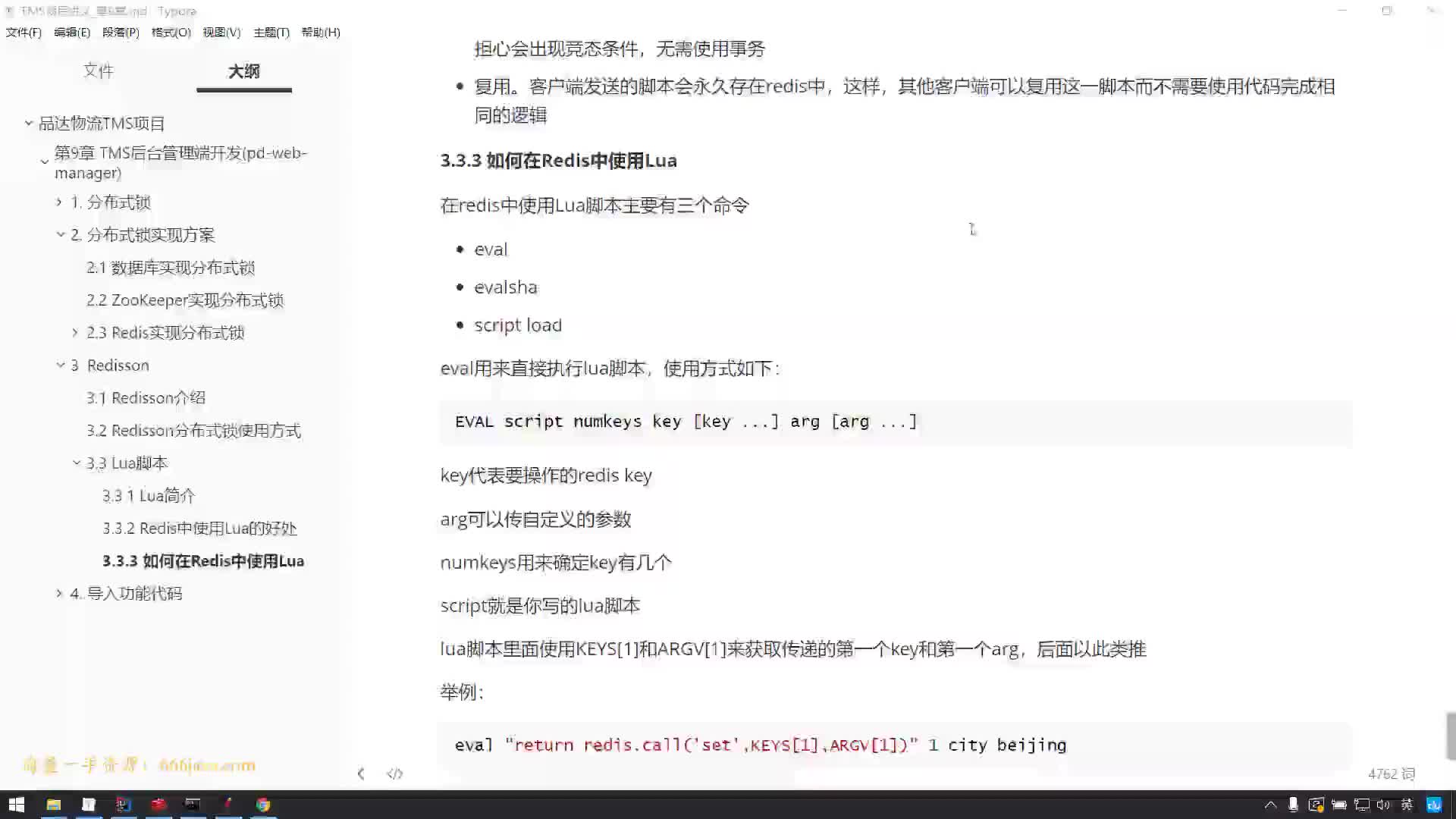This screenshot has width=1456, height=819.
Task: Click the line numkeys用来确定key有几个
Action: pyautogui.click(x=556, y=563)
